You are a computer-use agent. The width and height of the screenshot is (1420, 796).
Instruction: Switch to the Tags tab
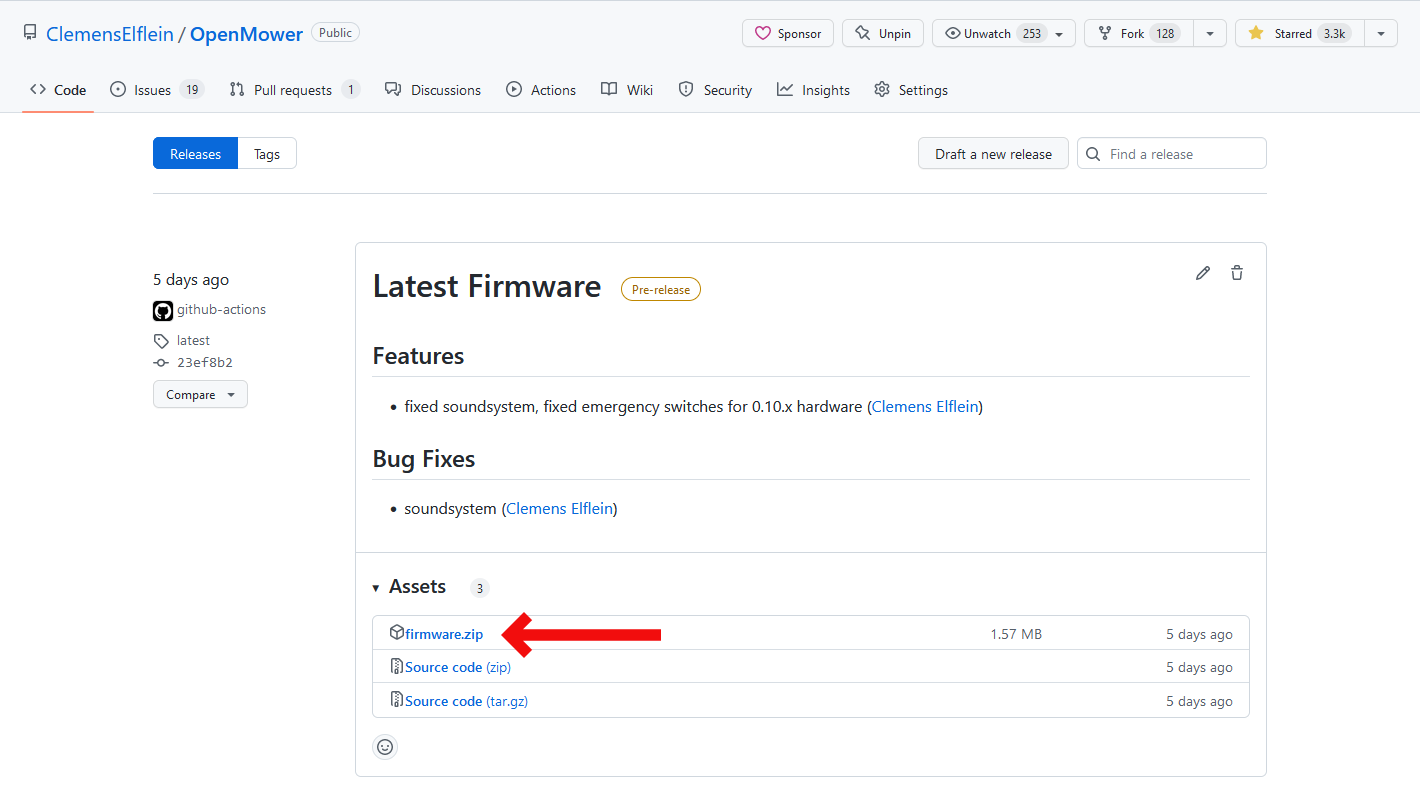(x=266, y=153)
